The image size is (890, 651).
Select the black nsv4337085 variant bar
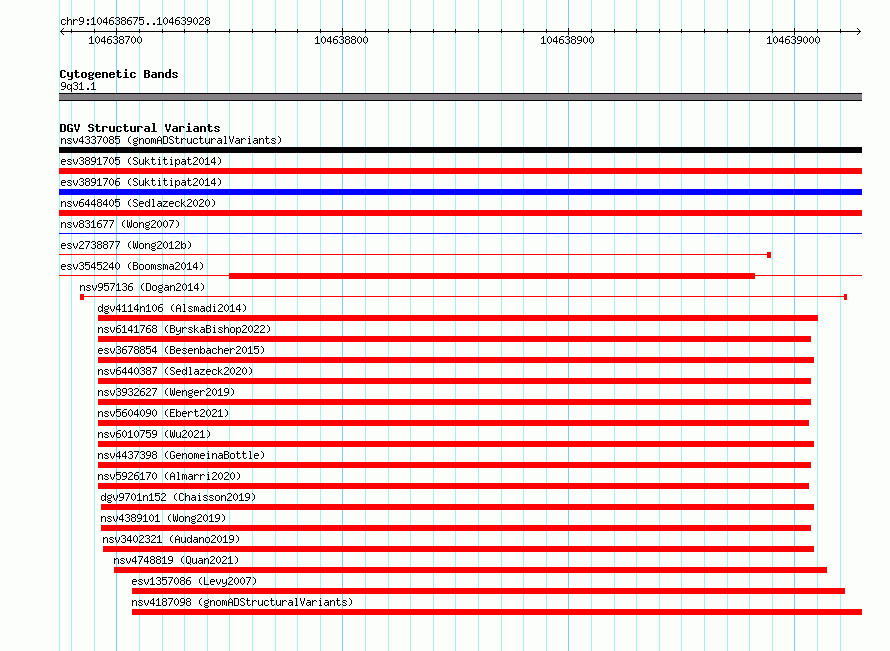tap(460, 150)
